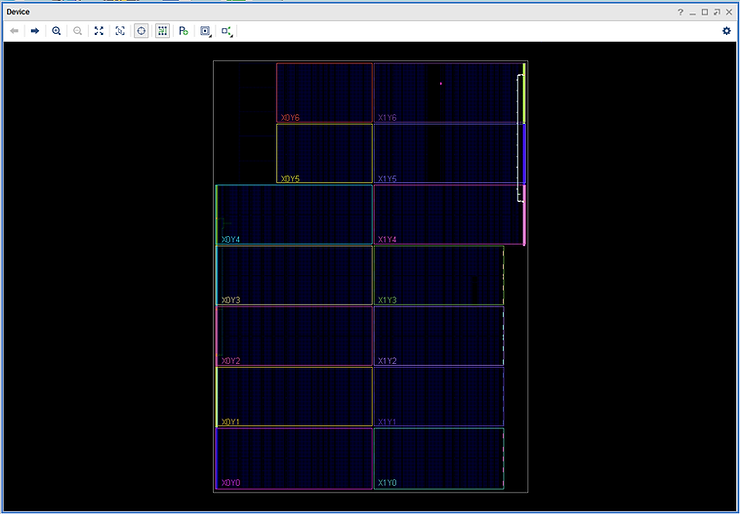Select the Device panel title tab
Screen dimensions: 740x514
coord(18,12)
